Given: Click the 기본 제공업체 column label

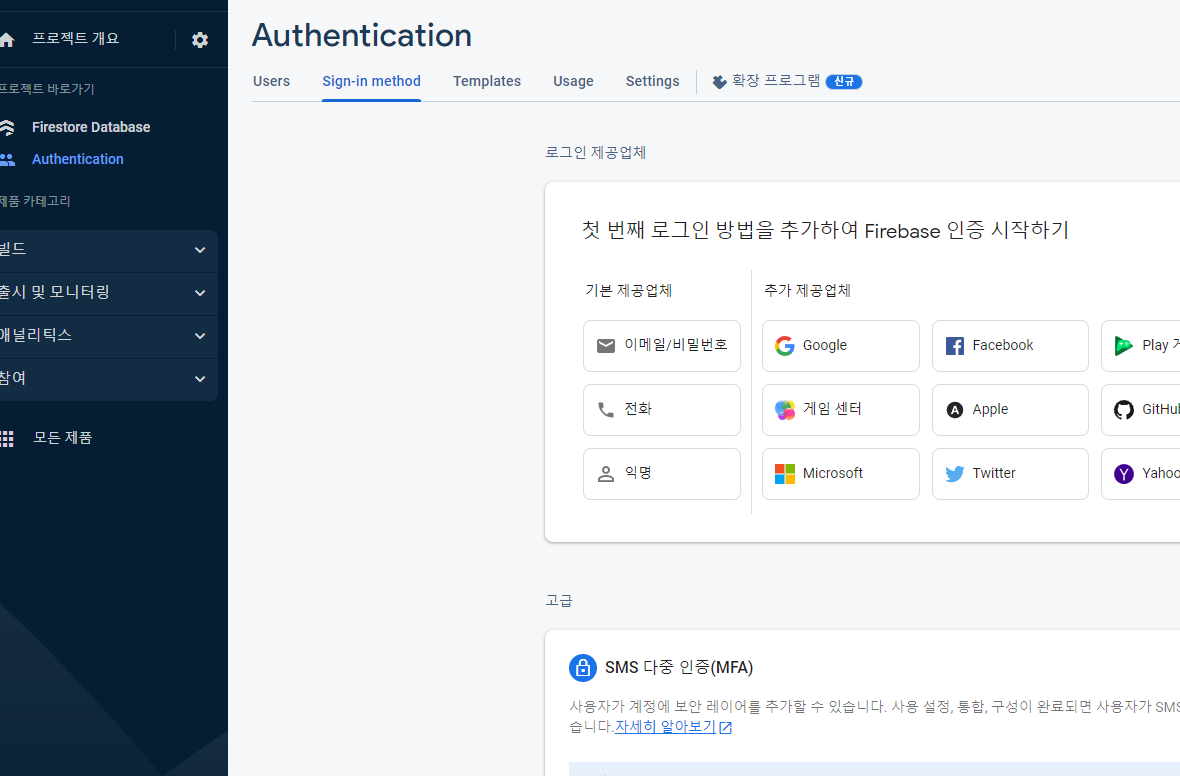Looking at the screenshot, I should pyautogui.click(x=628, y=291).
